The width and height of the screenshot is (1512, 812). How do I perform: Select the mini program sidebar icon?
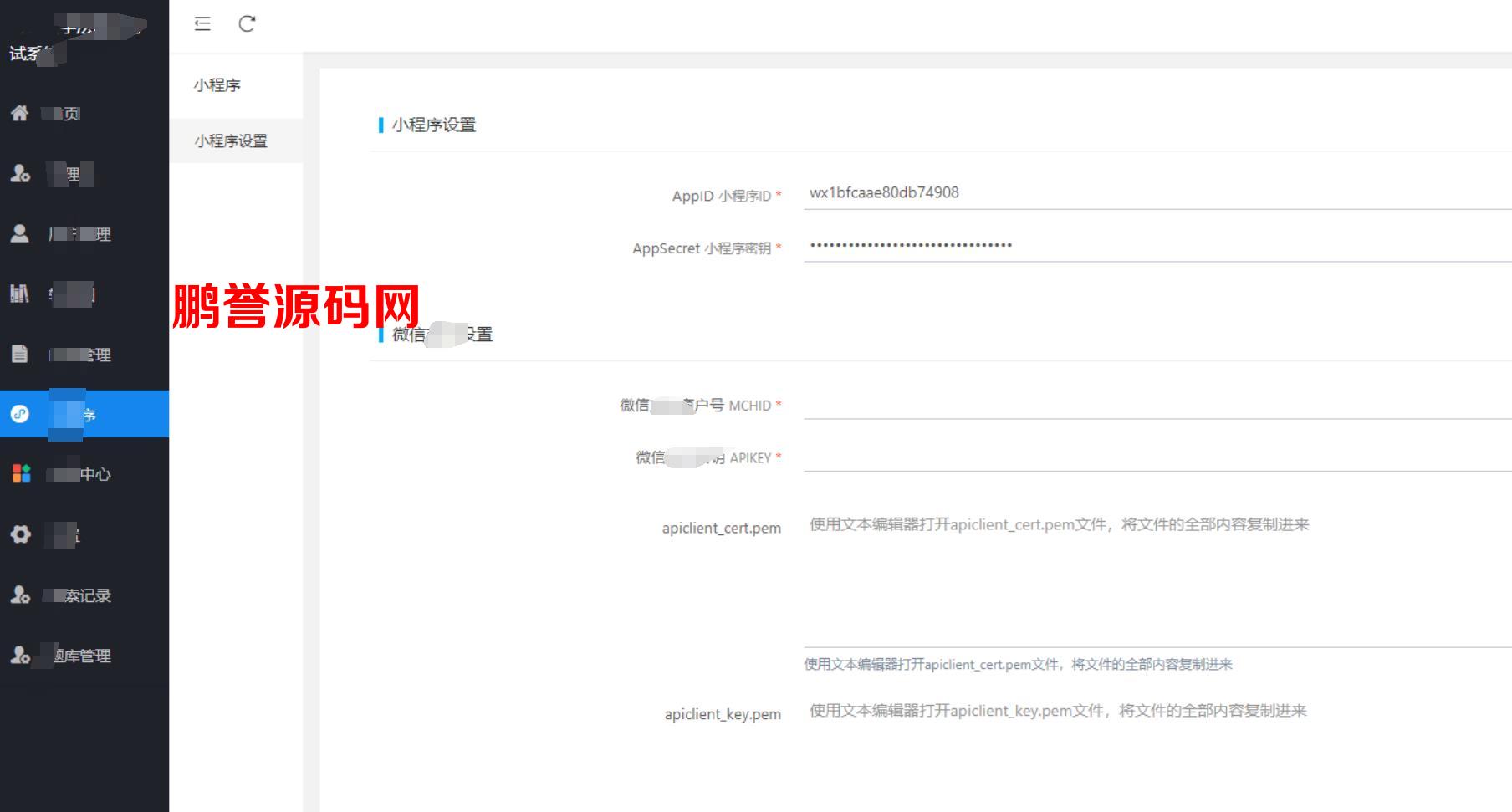20,414
